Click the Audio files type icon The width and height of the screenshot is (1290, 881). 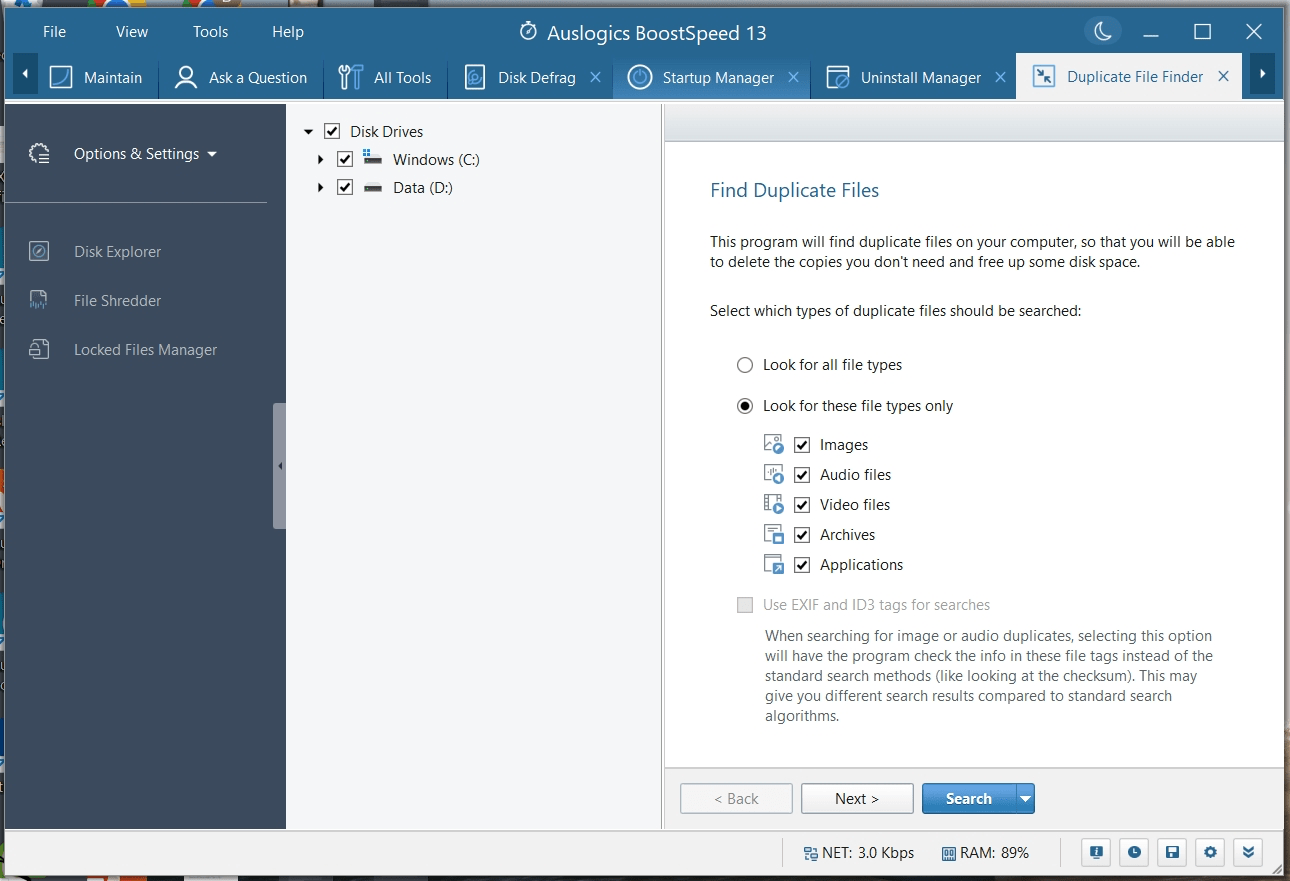(x=773, y=474)
